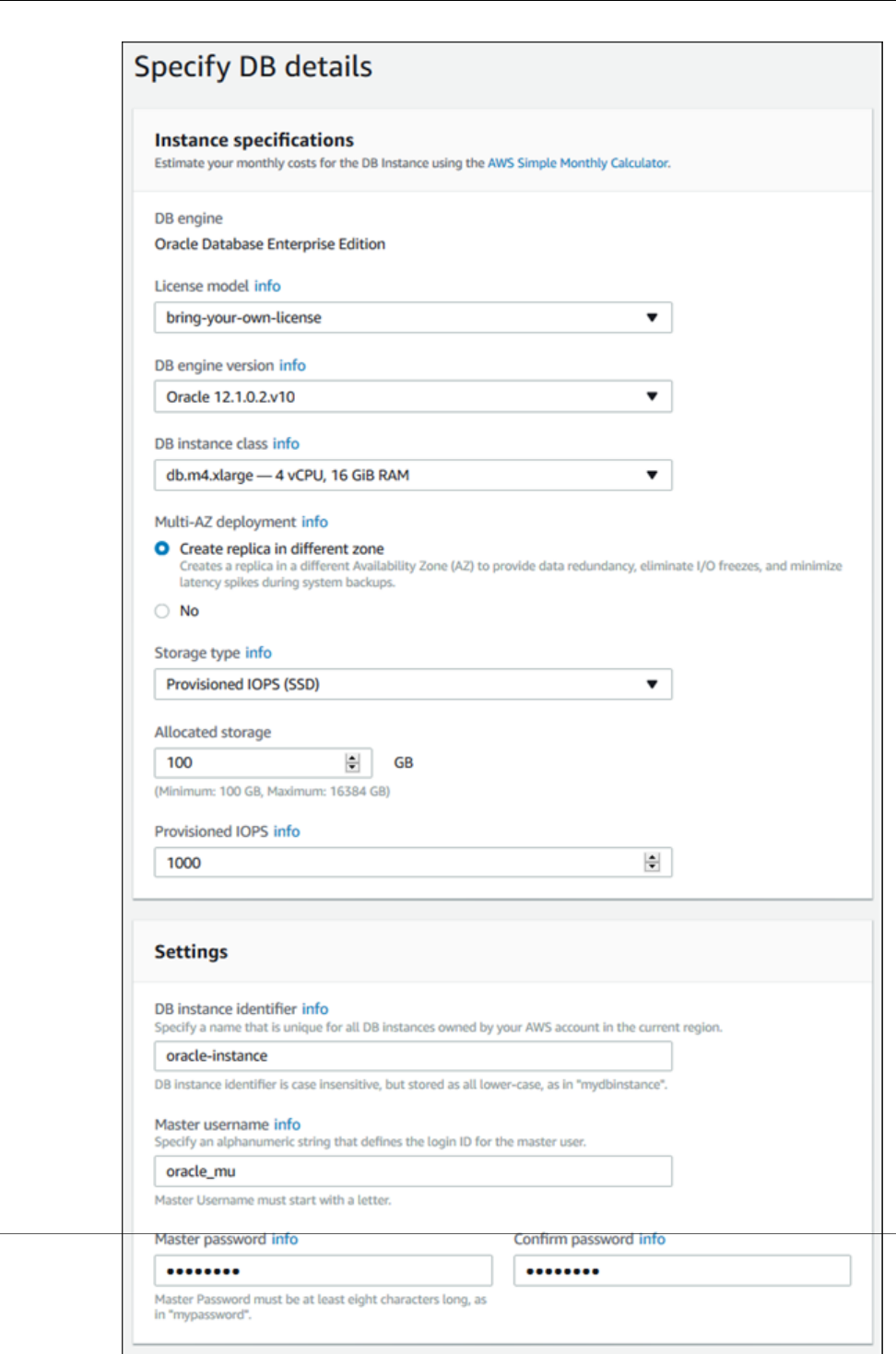Open the Master username info link
Screen dimensions: 896x1354
pyautogui.click(x=287, y=1124)
